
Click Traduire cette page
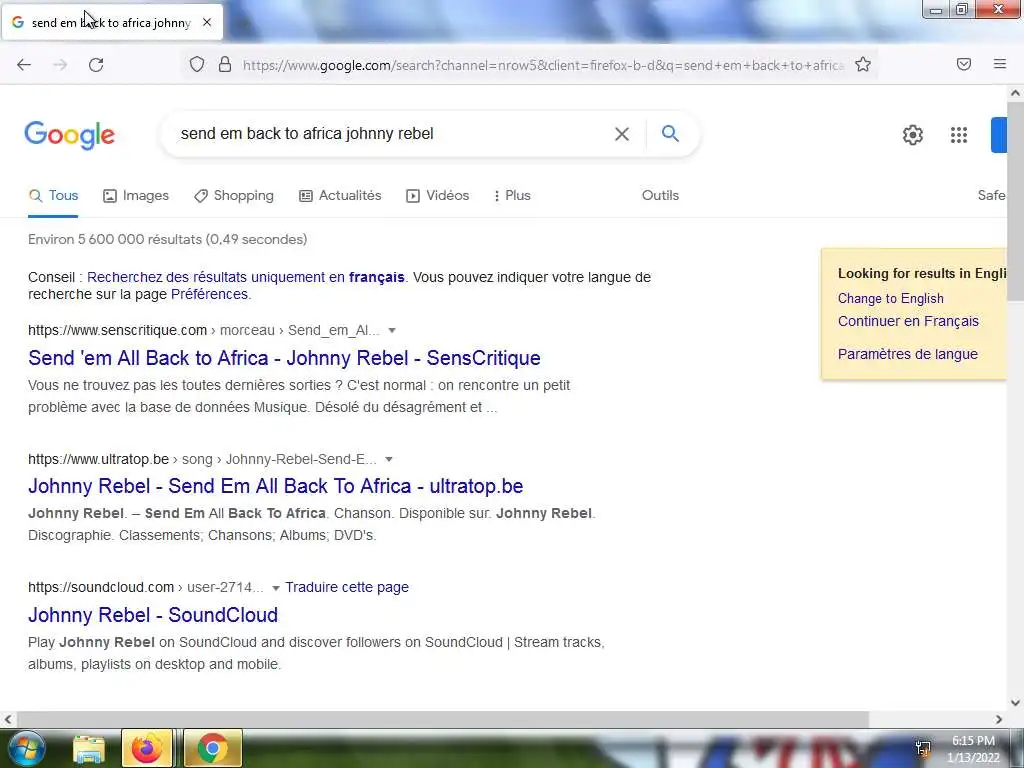(x=347, y=587)
